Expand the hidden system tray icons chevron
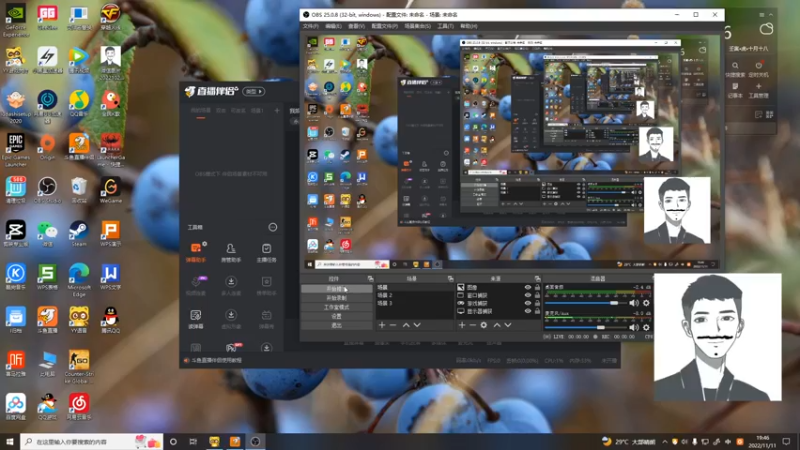The width and height of the screenshot is (800, 450). pyautogui.click(x=665, y=442)
